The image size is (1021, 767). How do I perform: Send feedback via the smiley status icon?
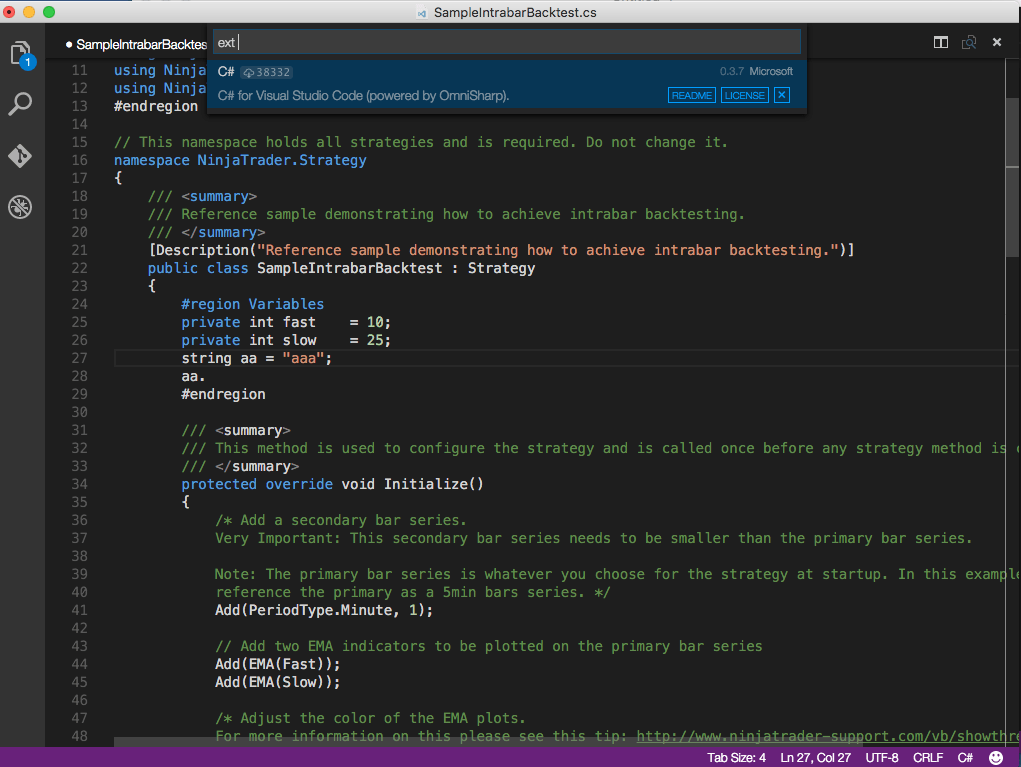(x=994, y=757)
